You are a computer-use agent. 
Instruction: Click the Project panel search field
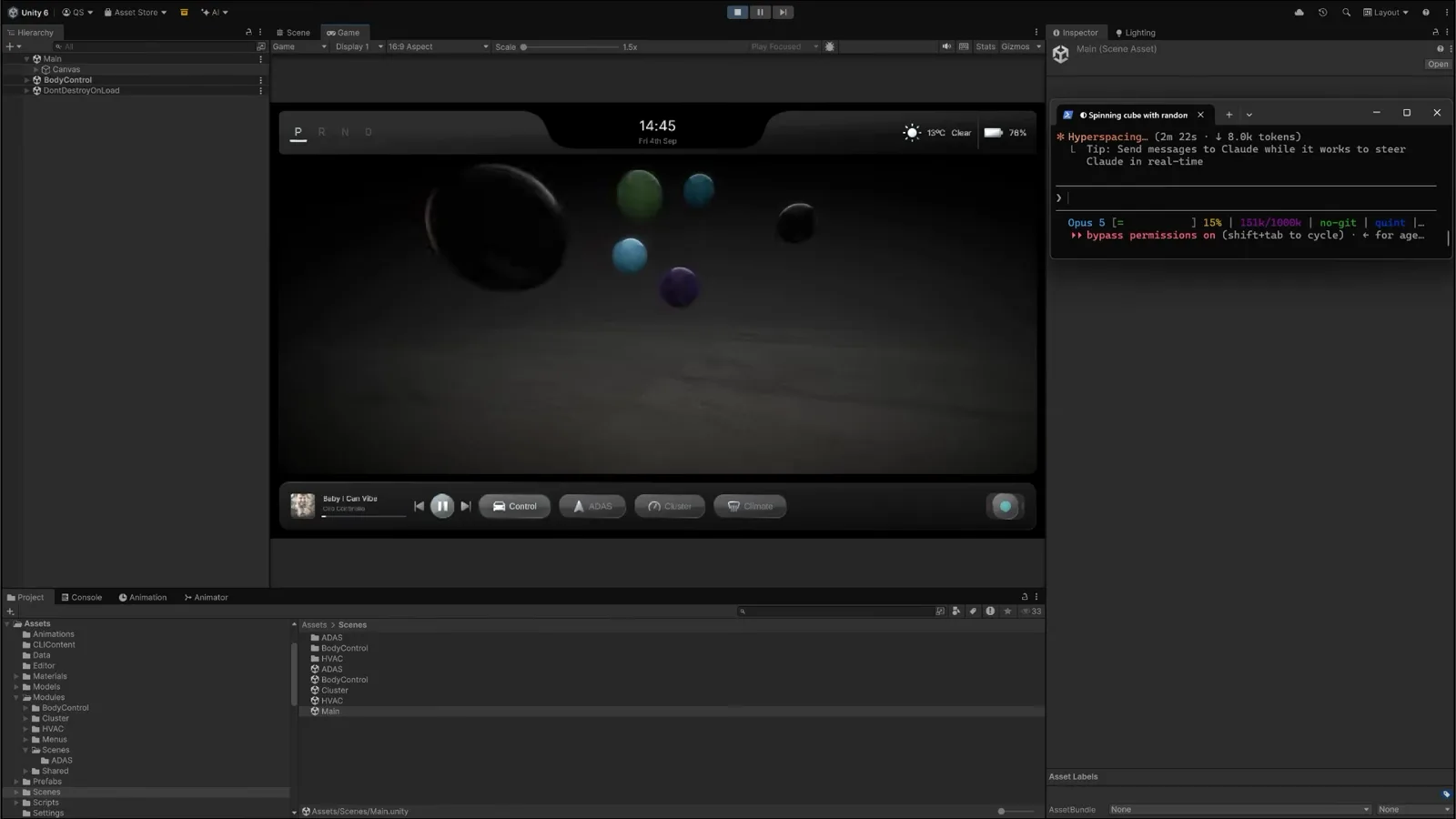[834, 612]
